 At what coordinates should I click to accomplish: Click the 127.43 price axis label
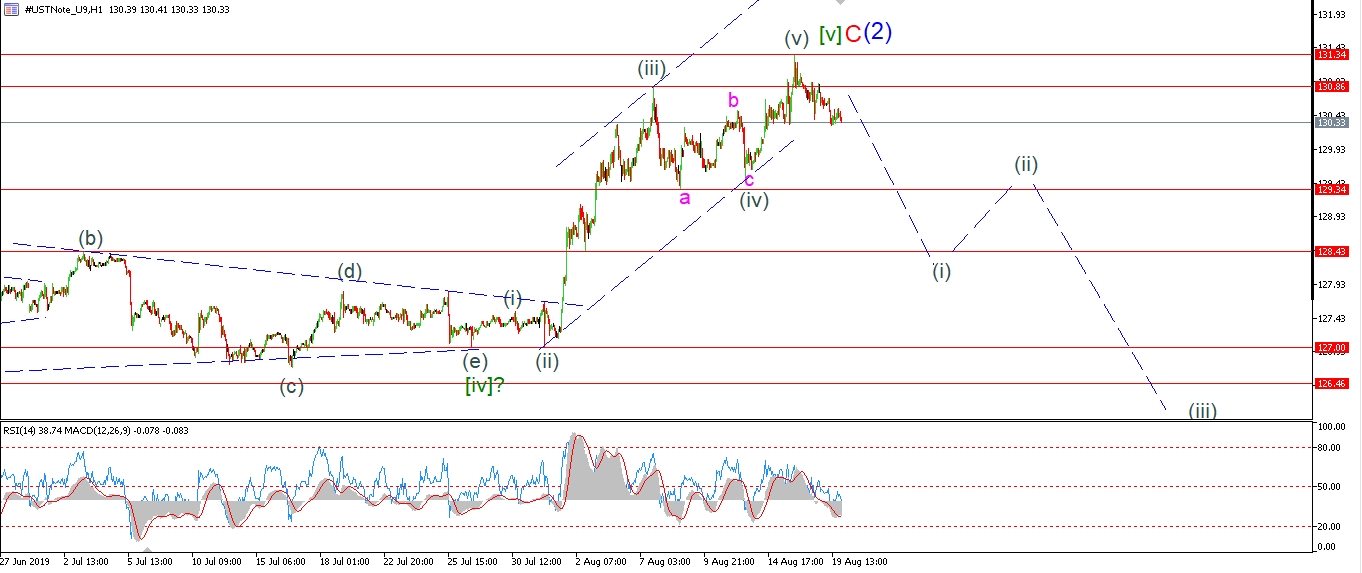1332,319
